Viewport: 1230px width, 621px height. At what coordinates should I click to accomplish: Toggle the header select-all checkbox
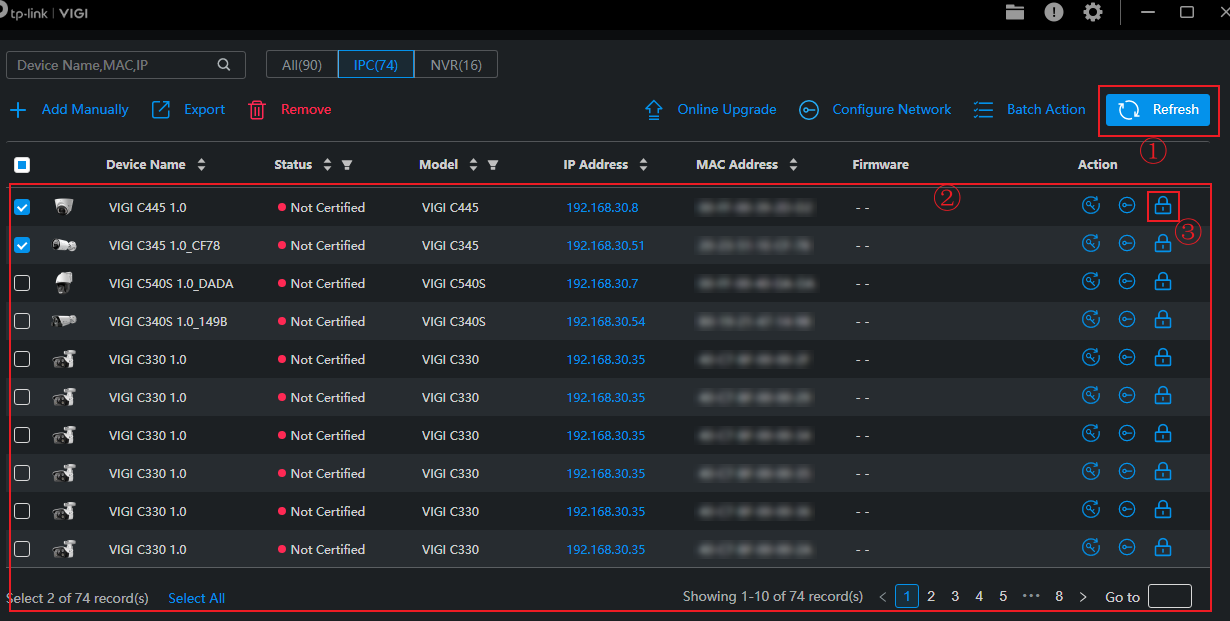(22, 165)
